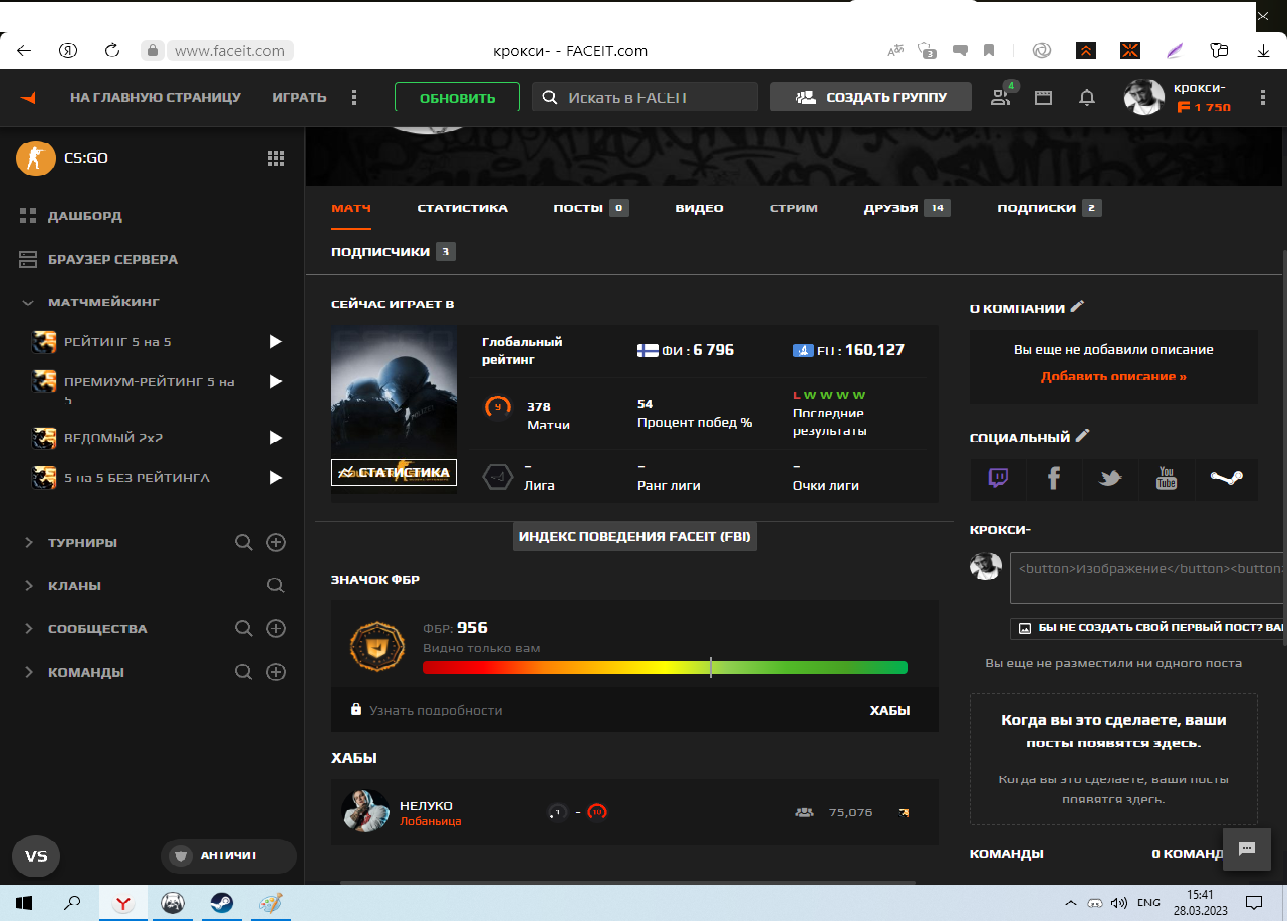The width and height of the screenshot is (1287, 921).
Task: Click the YouTube social icon
Action: (1166, 478)
